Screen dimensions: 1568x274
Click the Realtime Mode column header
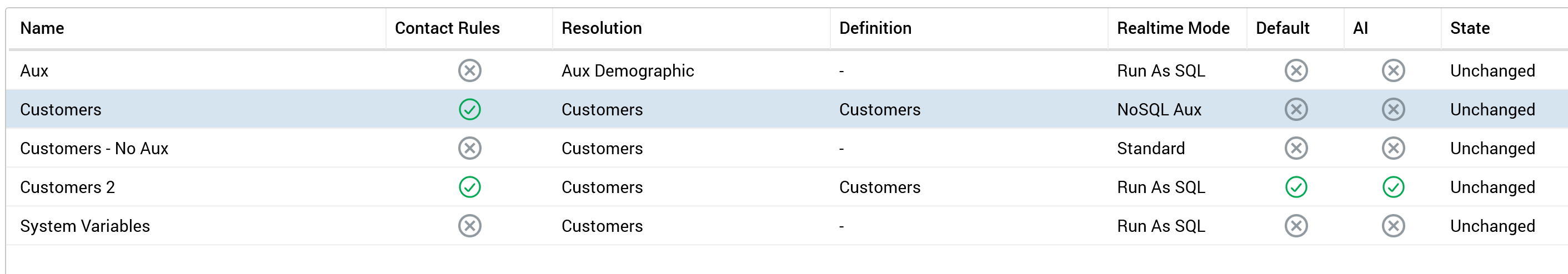(1173, 28)
